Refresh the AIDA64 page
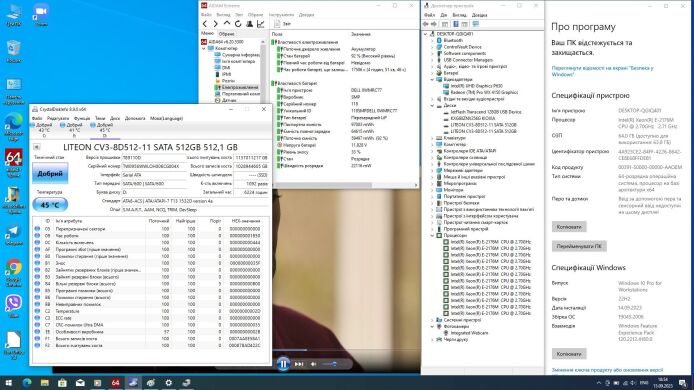Screen dimensions: 694x390 [238, 24]
